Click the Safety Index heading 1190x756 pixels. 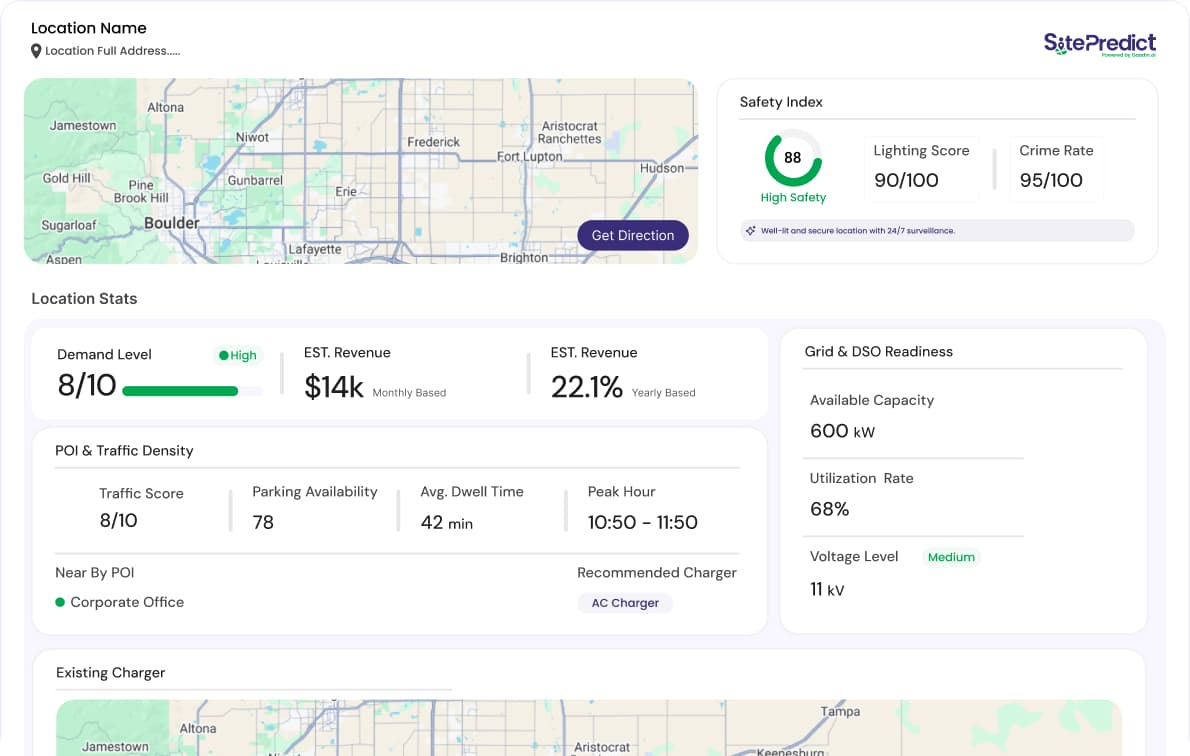[x=781, y=102]
